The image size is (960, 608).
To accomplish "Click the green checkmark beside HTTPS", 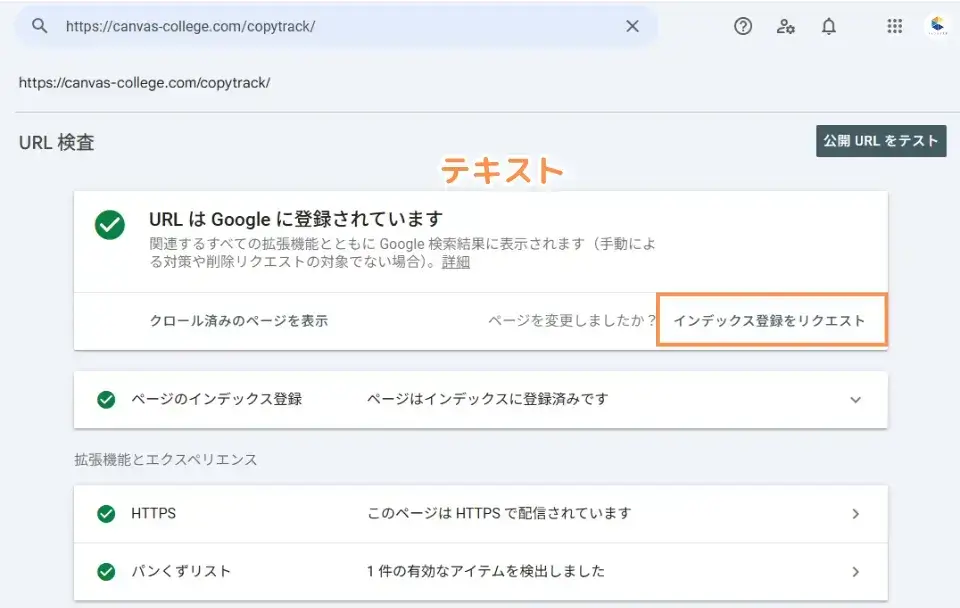I will (106, 514).
